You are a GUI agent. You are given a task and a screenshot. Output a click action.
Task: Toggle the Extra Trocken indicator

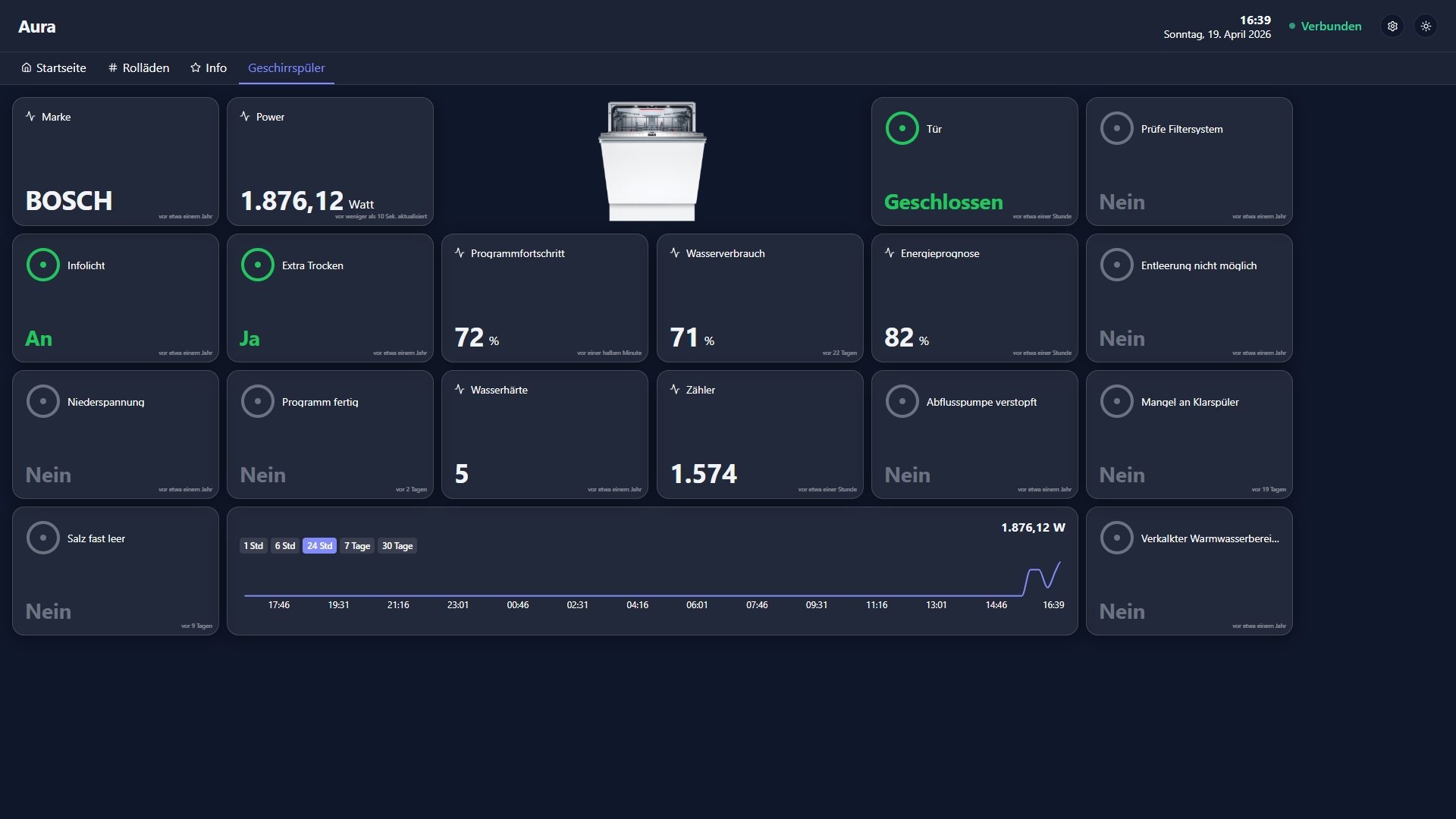tap(258, 265)
